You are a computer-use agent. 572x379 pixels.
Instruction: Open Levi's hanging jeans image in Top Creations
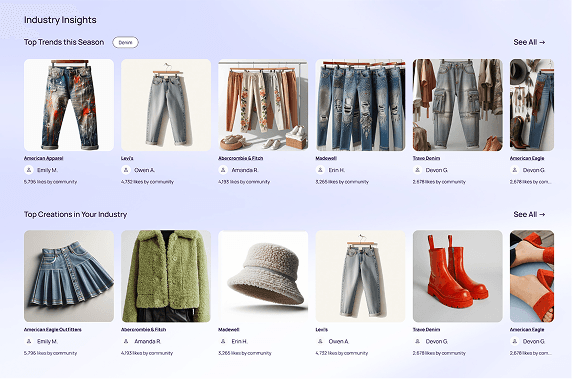click(x=360, y=276)
